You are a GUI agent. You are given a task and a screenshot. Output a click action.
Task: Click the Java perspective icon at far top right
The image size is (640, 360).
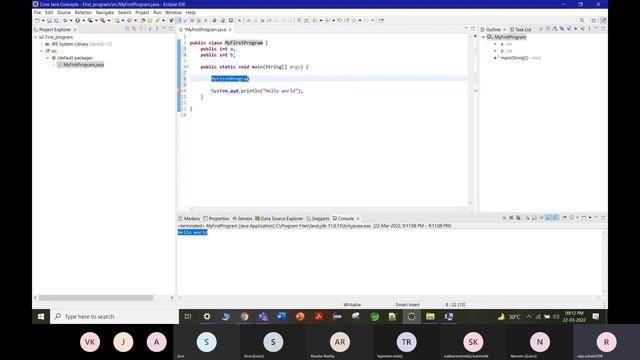tap(604, 20)
